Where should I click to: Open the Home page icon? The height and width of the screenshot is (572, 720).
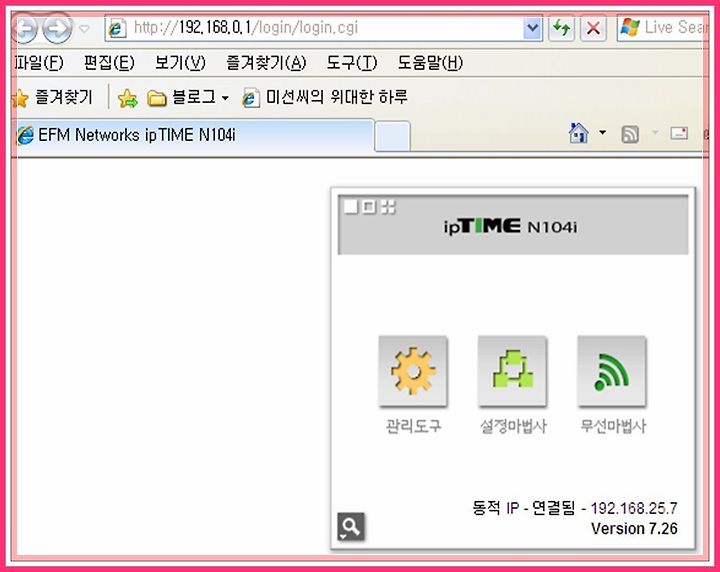[x=579, y=133]
